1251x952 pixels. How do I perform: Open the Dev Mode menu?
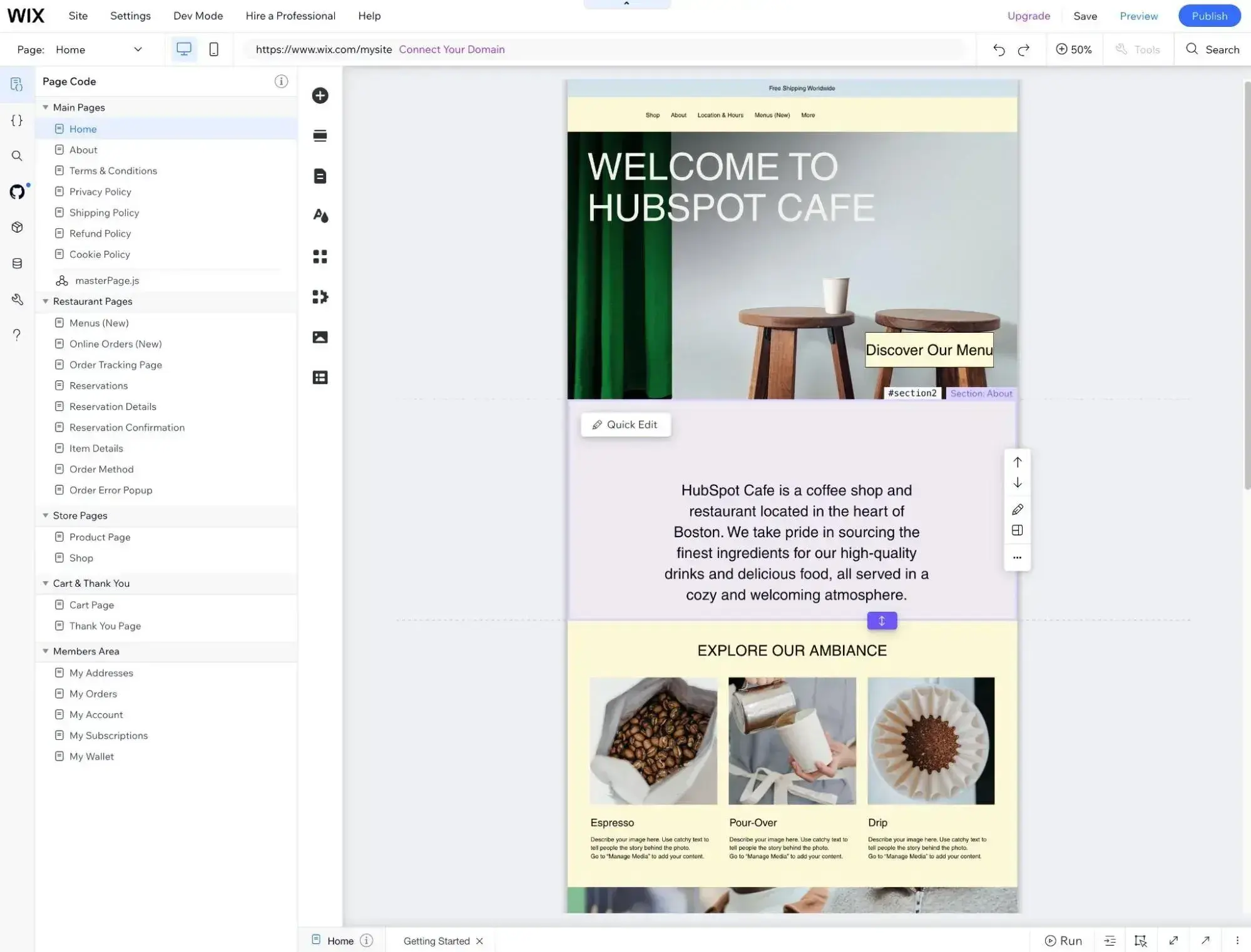(197, 16)
